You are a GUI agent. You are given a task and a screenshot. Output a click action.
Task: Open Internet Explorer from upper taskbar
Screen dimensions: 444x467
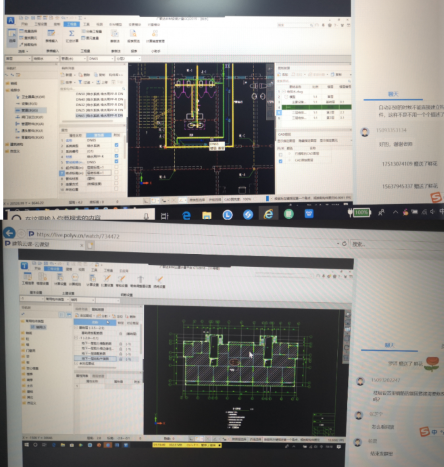tap(268, 214)
